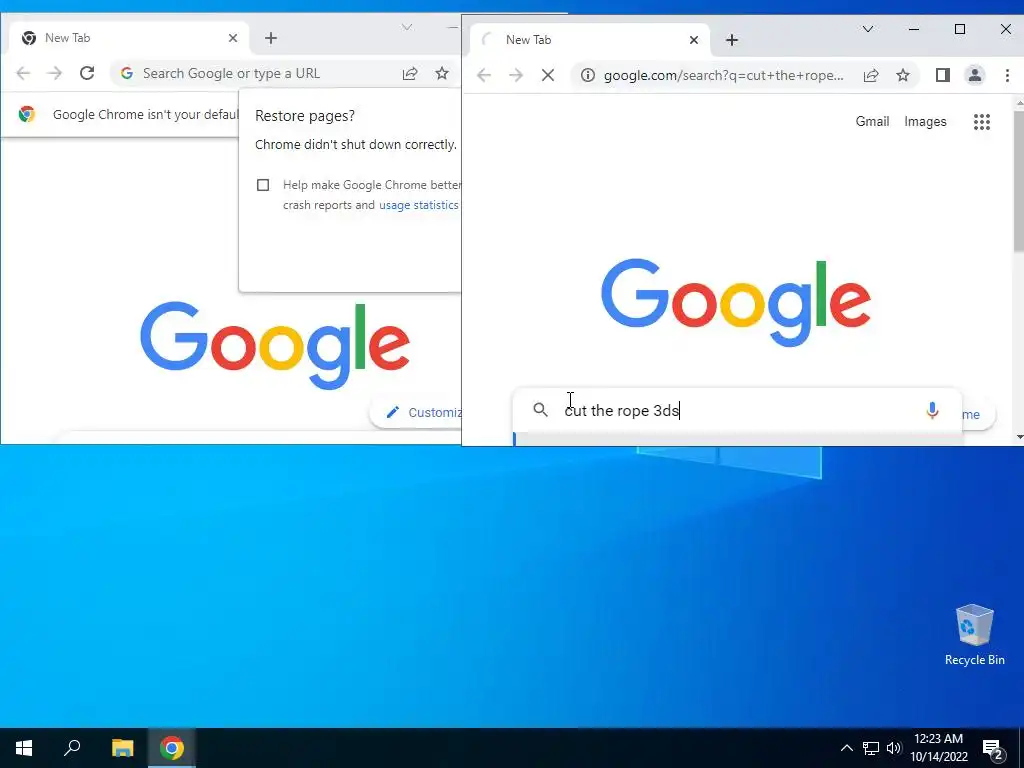Toggle Help make Google Chrome better checkbox

pyautogui.click(x=263, y=185)
